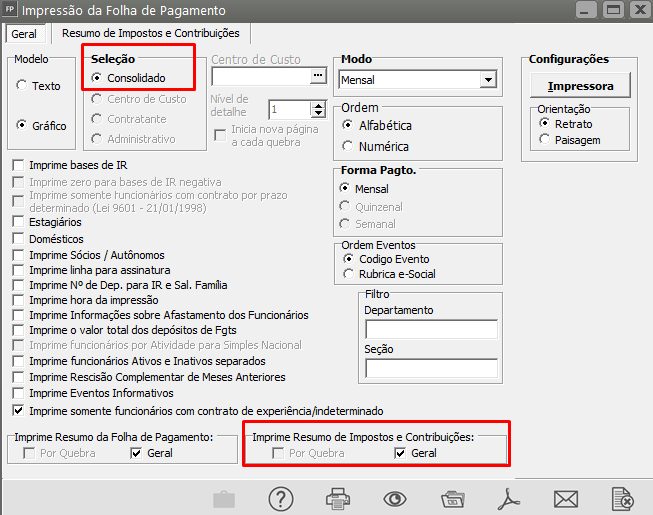
Task: Toggle Imprime hora da impressão checkbox
Action: click(x=18, y=300)
